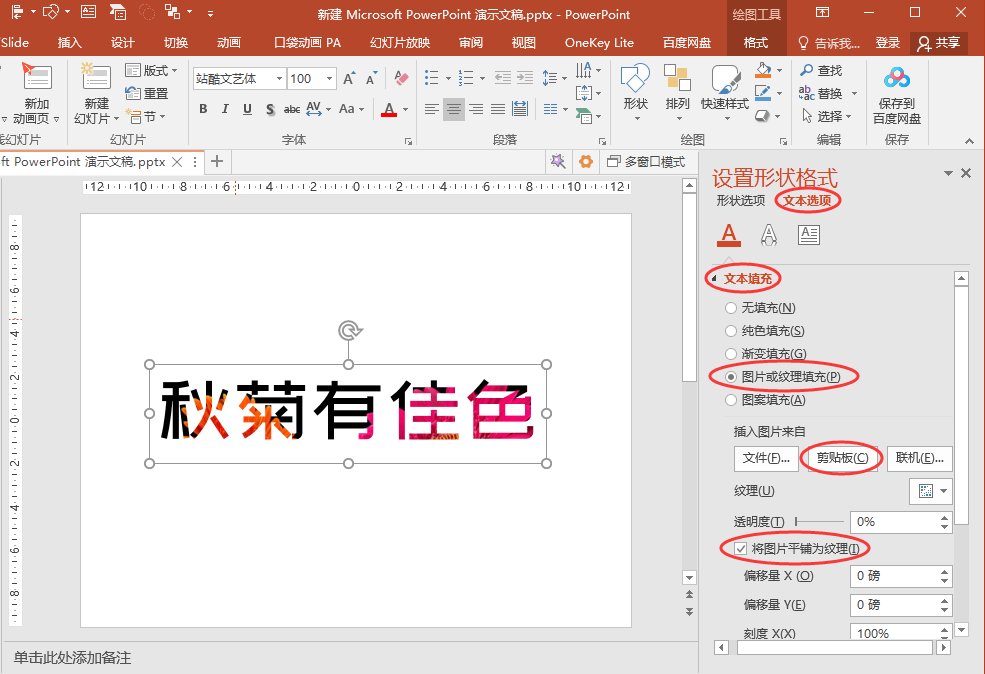Decrease font size with small A
This screenshot has height=674, width=985.
(x=371, y=79)
